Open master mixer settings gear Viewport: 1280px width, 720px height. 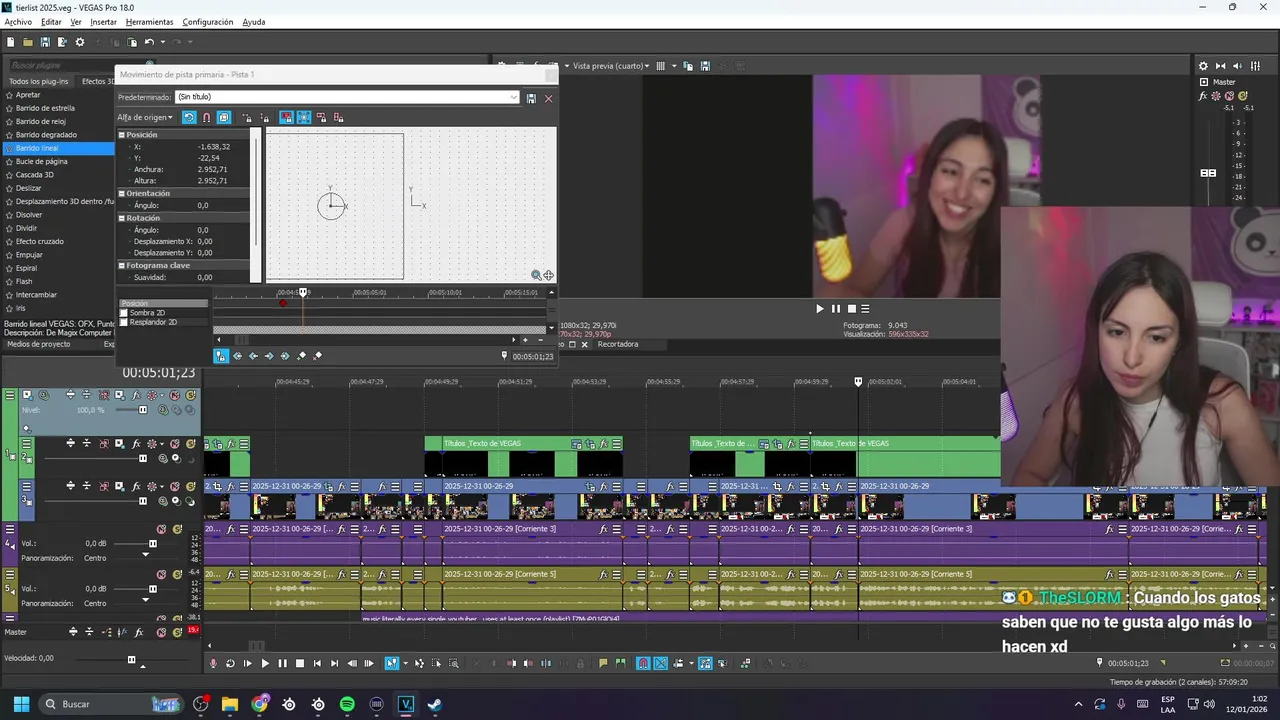point(1203,66)
